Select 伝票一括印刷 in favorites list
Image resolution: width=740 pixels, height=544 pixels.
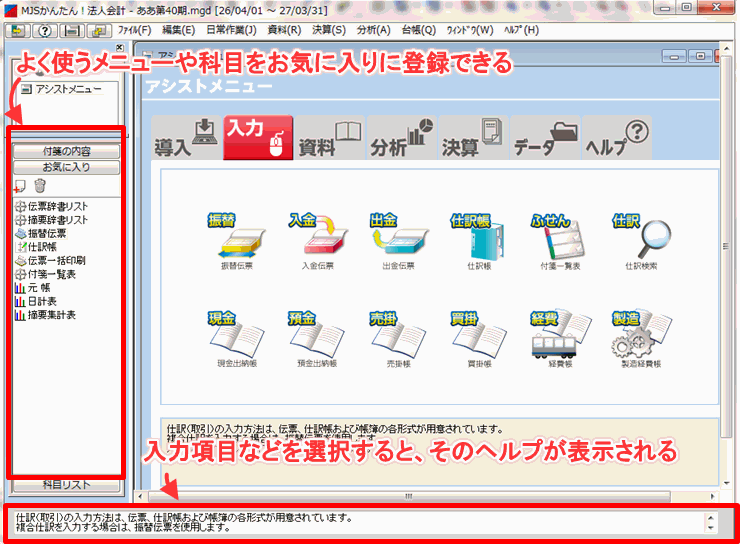[x=50, y=261]
